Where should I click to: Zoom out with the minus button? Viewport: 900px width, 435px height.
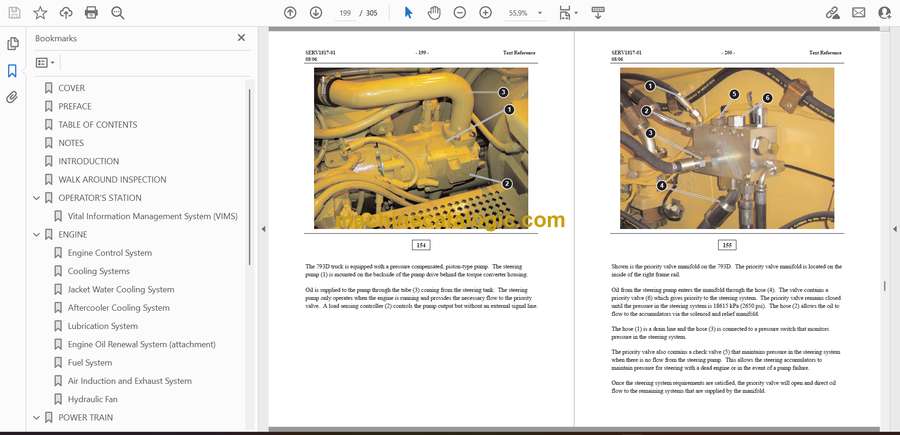point(460,13)
